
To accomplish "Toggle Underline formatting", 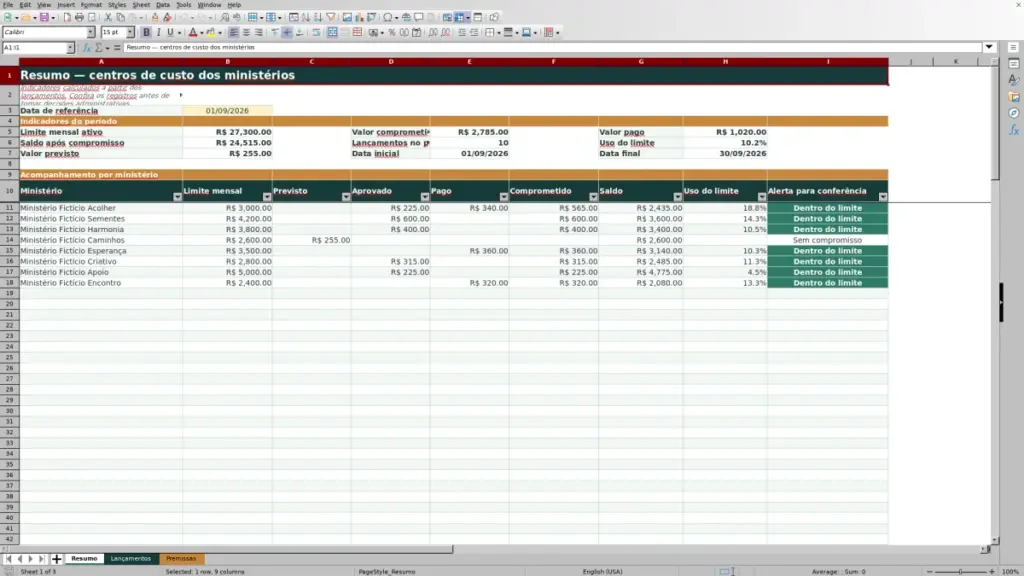I will click(x=170, y=33).
